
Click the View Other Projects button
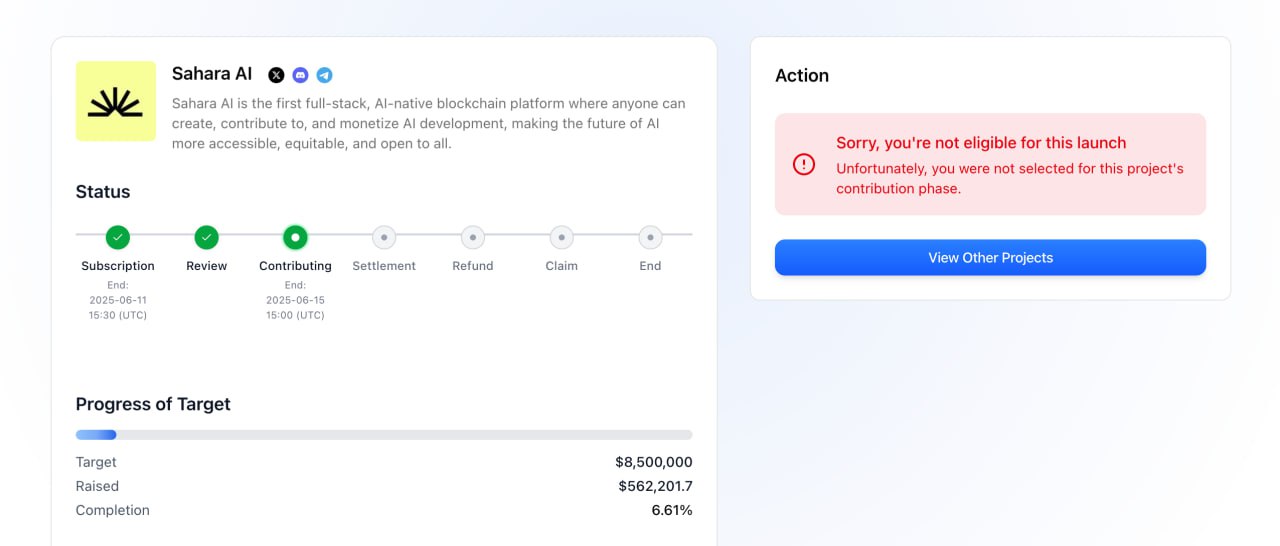(x=990, y=257)
